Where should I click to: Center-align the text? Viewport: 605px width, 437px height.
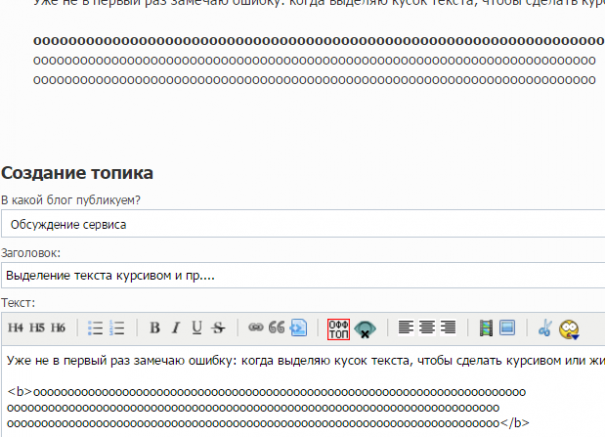tap(427, 327)
